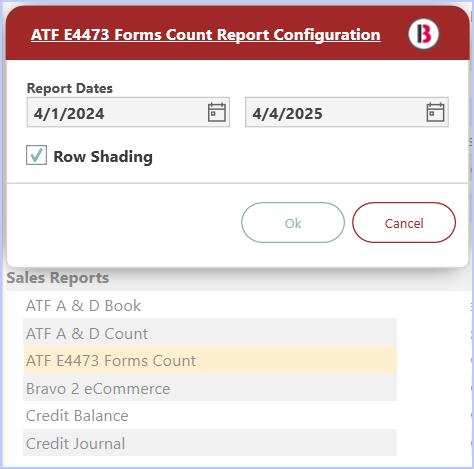Click the Sales Reports section header
474x469 pixels.
[x=58, y=278]
